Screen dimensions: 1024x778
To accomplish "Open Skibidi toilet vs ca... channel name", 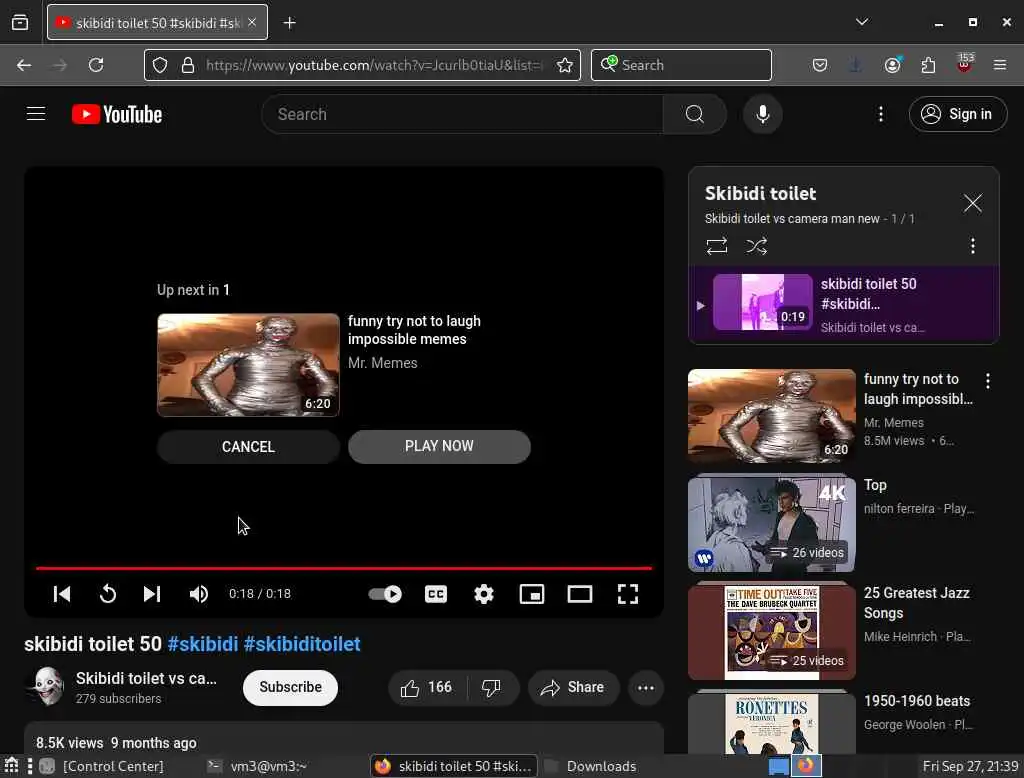I will tap(146, 678).
